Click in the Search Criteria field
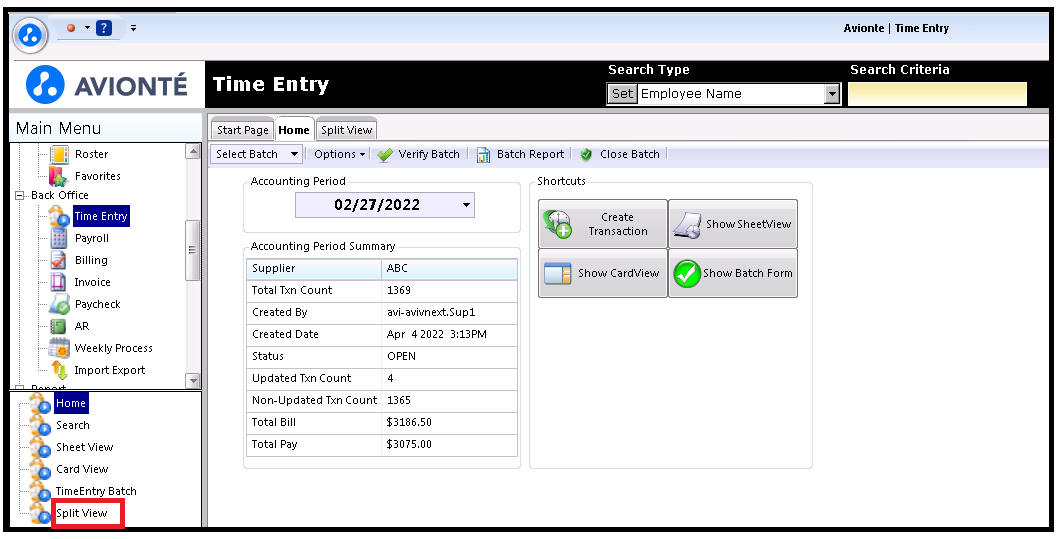The image size is (1061, 539). [x=937, y=94]
